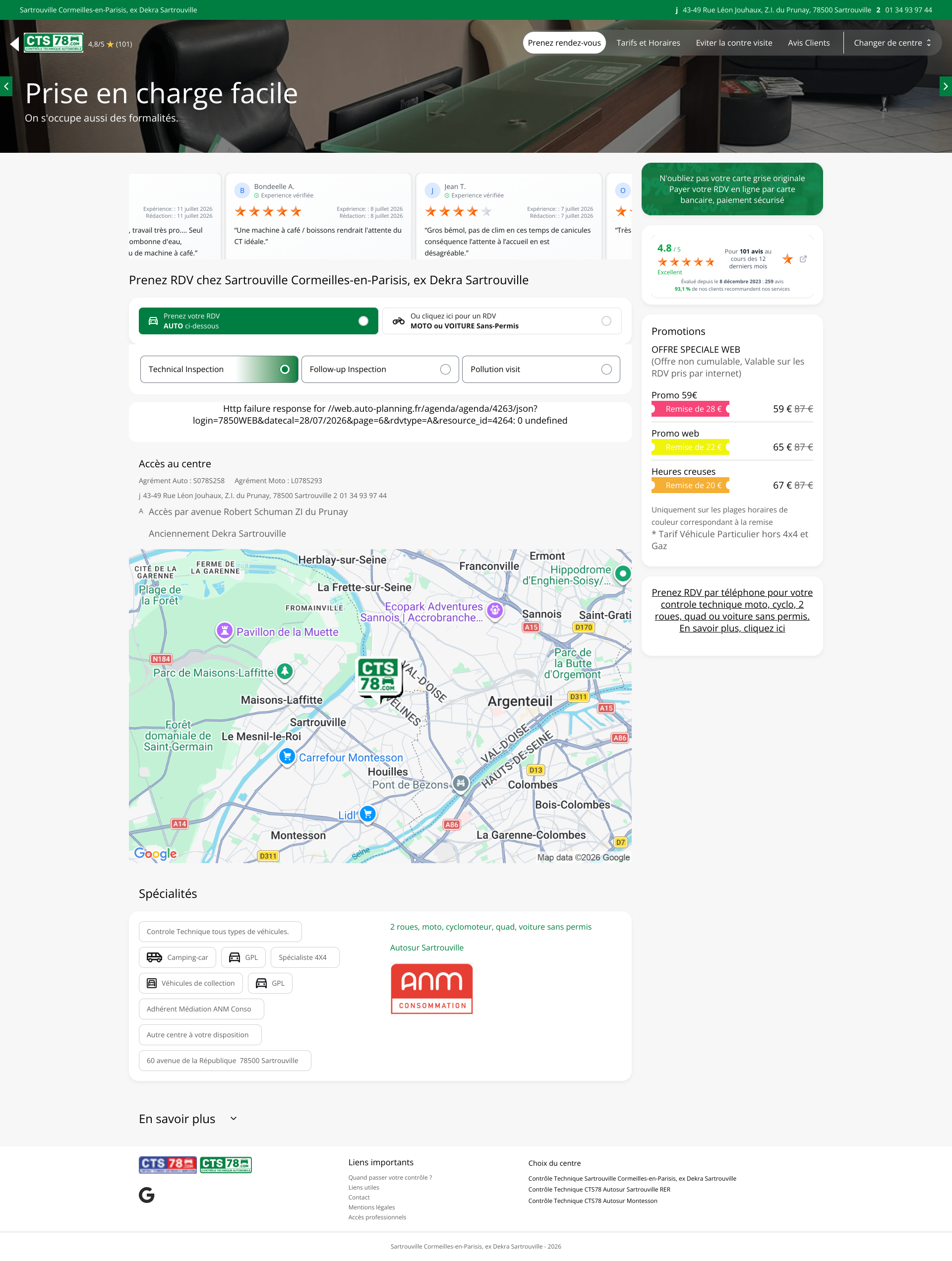Go to previous hero slide arrow
The width and height of the screenshot is (952, 1261).
tap(5, 86)
